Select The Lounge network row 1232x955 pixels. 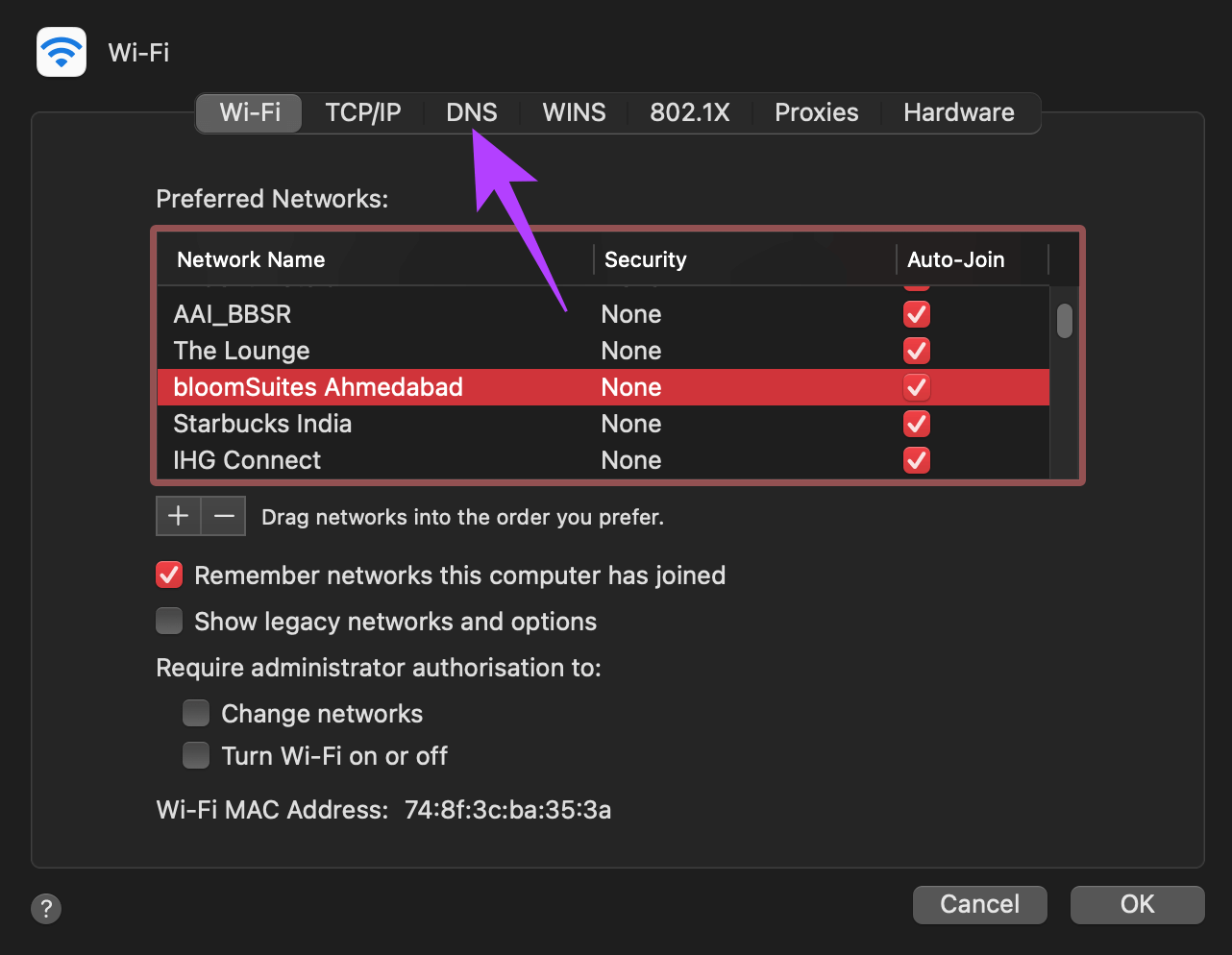[x=604, y=351]
